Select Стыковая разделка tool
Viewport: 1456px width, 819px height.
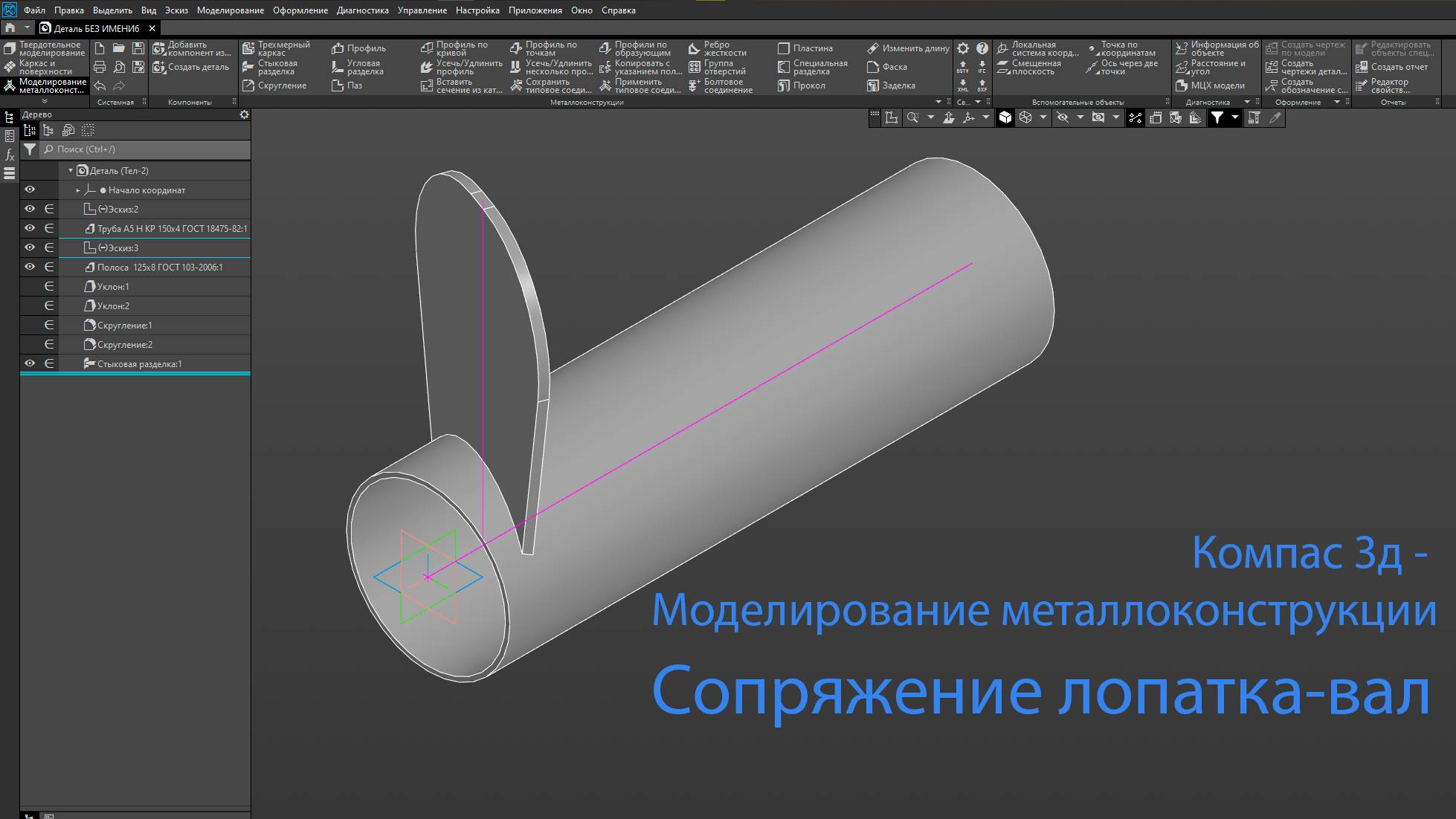(x=271, y=67)
